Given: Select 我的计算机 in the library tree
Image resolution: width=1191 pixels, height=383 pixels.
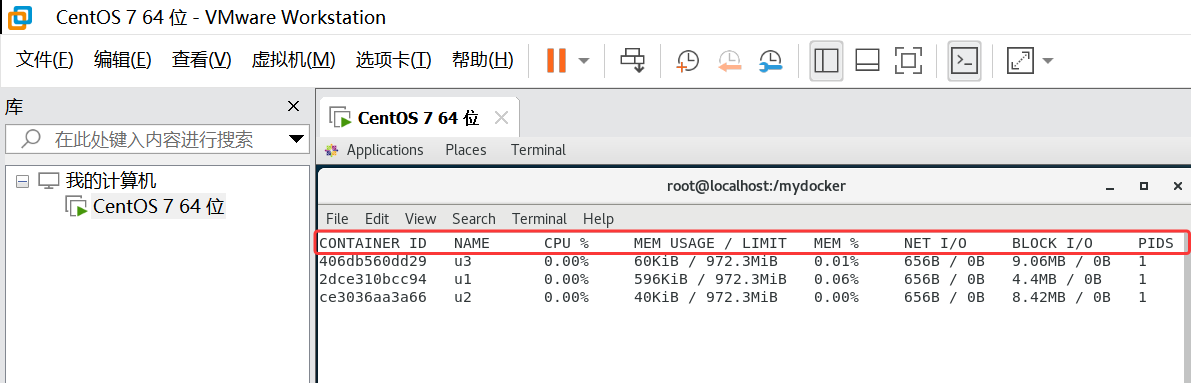Looking at the screenshot, I should 111,181.
